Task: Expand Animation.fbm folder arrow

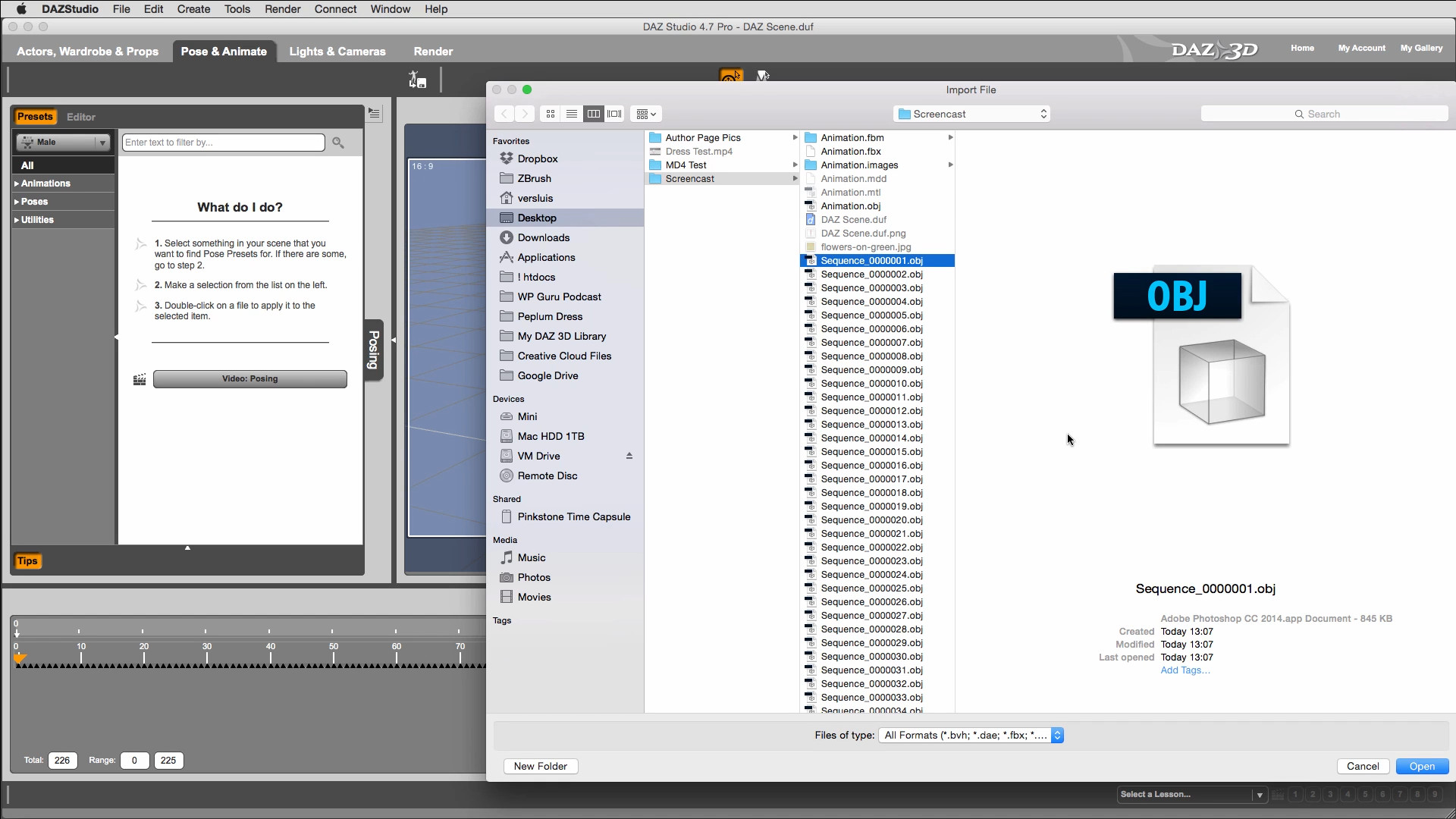Action: pos(950,137)
